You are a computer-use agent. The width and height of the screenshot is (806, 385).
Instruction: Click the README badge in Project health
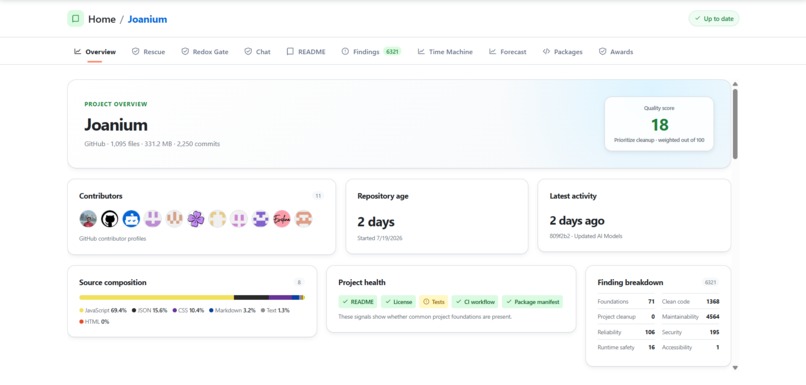click(x=358, y=302)
